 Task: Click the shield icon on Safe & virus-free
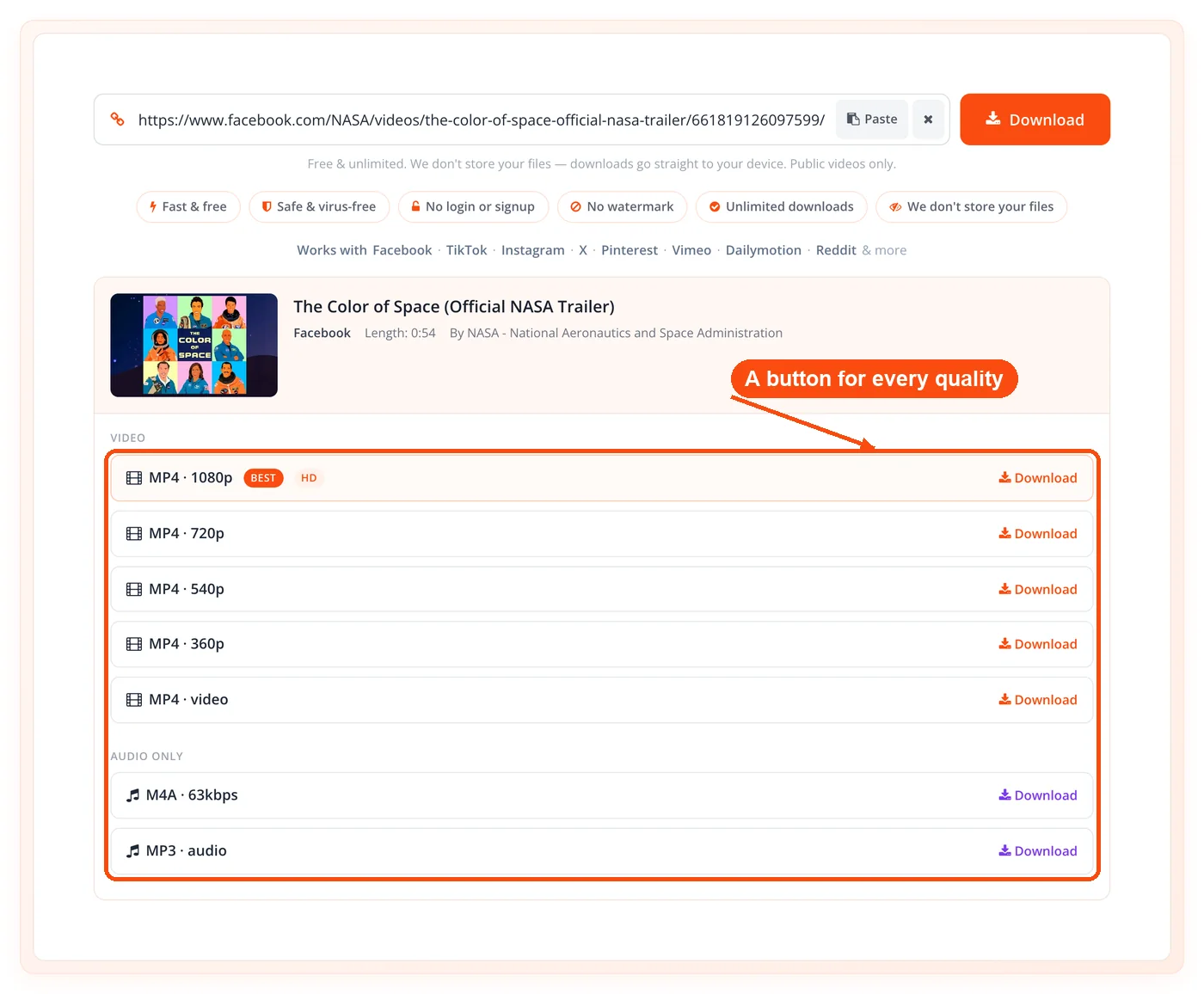click(267, 207)
